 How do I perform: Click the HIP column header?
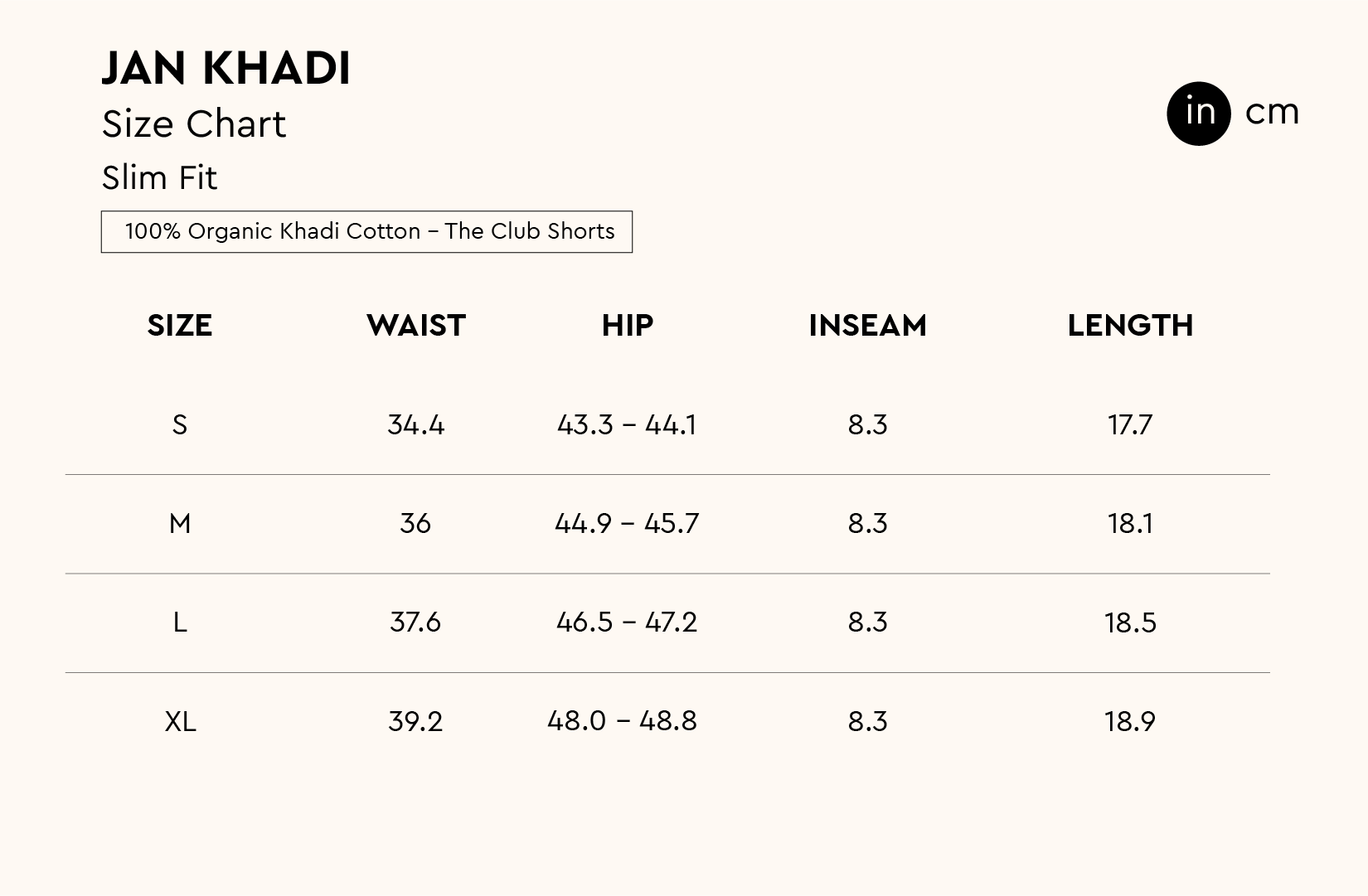pyautogui.click(x=628, y=326)
